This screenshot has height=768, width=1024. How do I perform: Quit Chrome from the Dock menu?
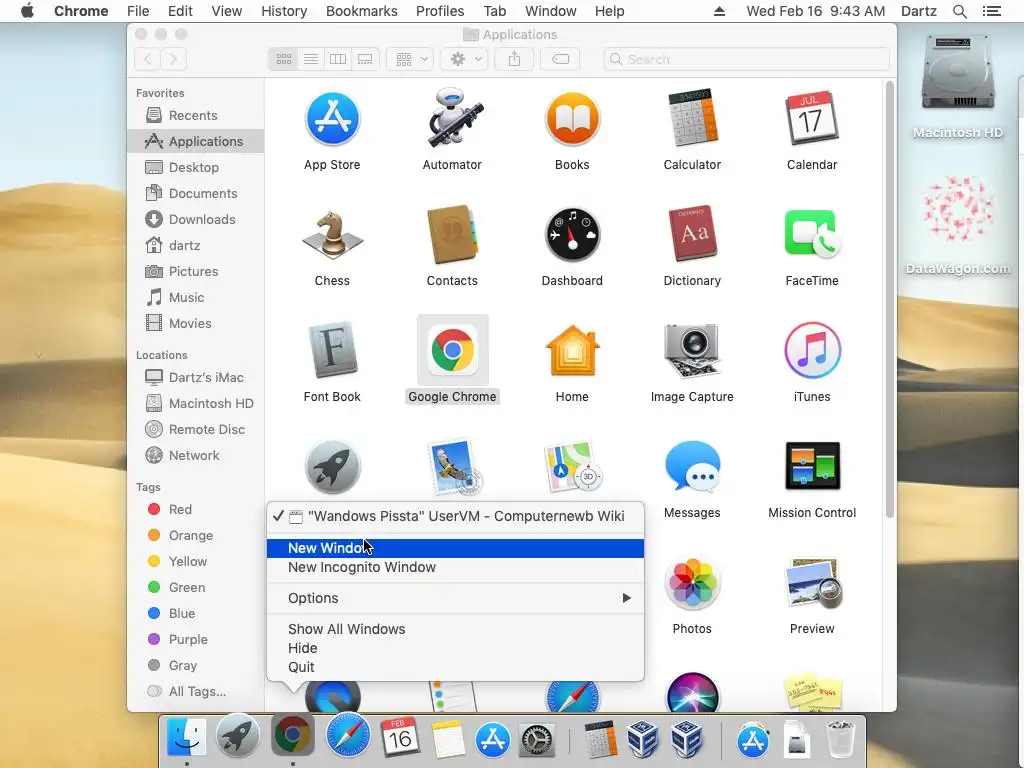tap(455, 667)
